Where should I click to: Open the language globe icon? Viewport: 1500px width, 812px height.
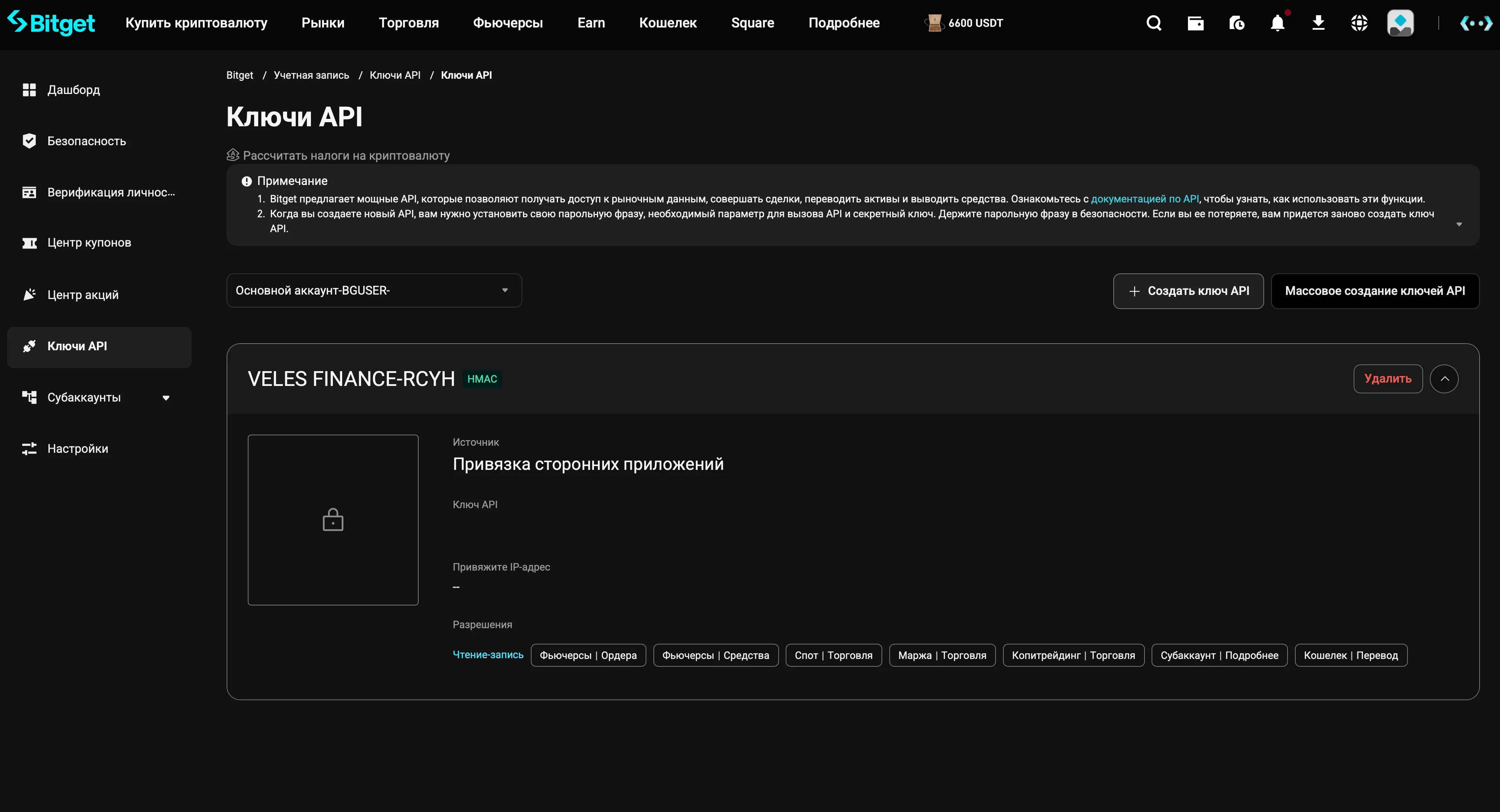click(1359, 23)
